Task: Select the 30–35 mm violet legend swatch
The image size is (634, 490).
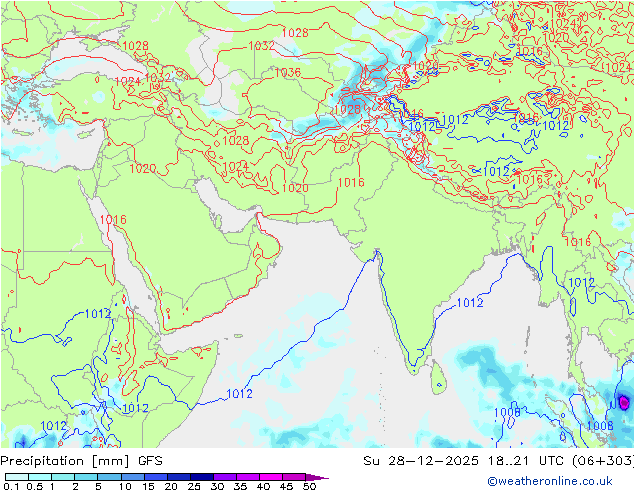Action: point(224,477)
